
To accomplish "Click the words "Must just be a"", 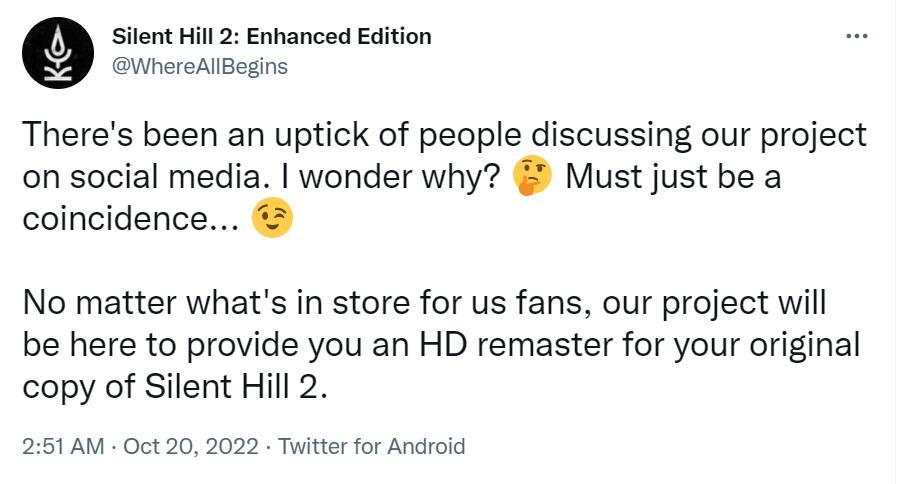I will (x=672, y=178).
